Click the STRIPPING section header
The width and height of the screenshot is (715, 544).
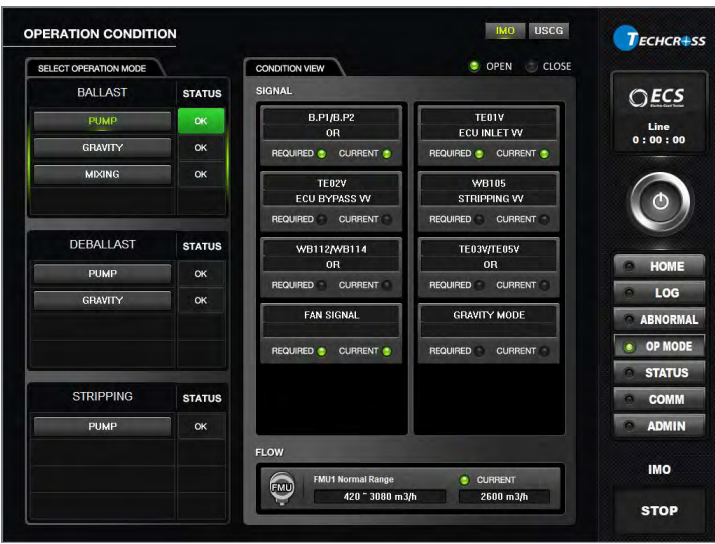pyautogui.click(x=102, y=396)
